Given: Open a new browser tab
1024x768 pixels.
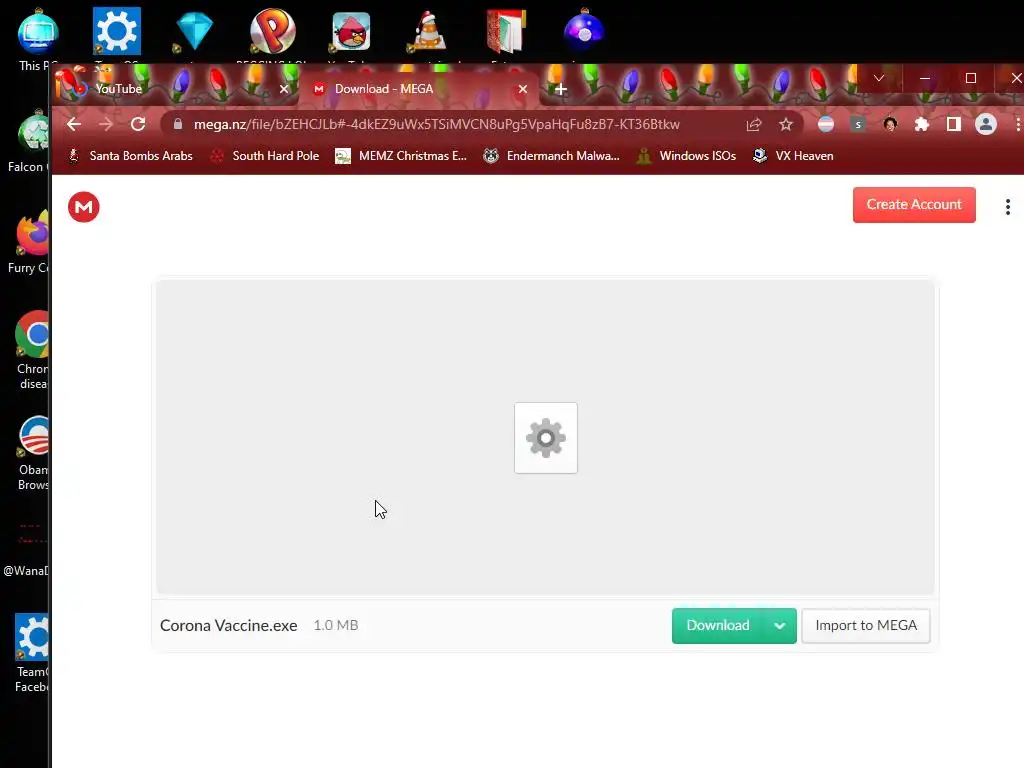Looking at the screenshot, I should 560,89.
